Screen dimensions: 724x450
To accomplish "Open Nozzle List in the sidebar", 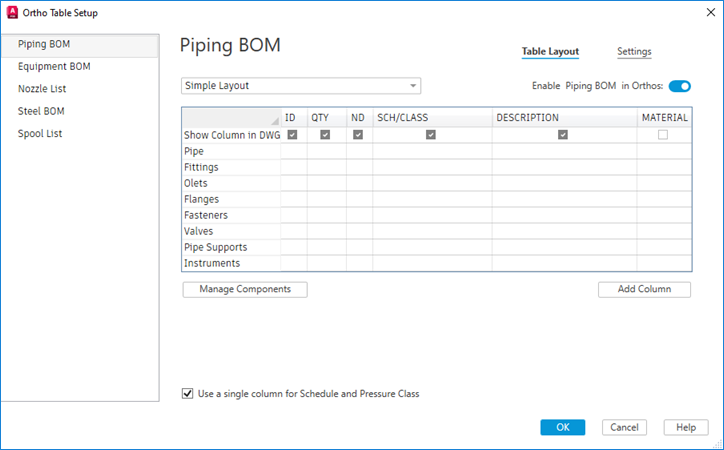I will tap(42, 89).
